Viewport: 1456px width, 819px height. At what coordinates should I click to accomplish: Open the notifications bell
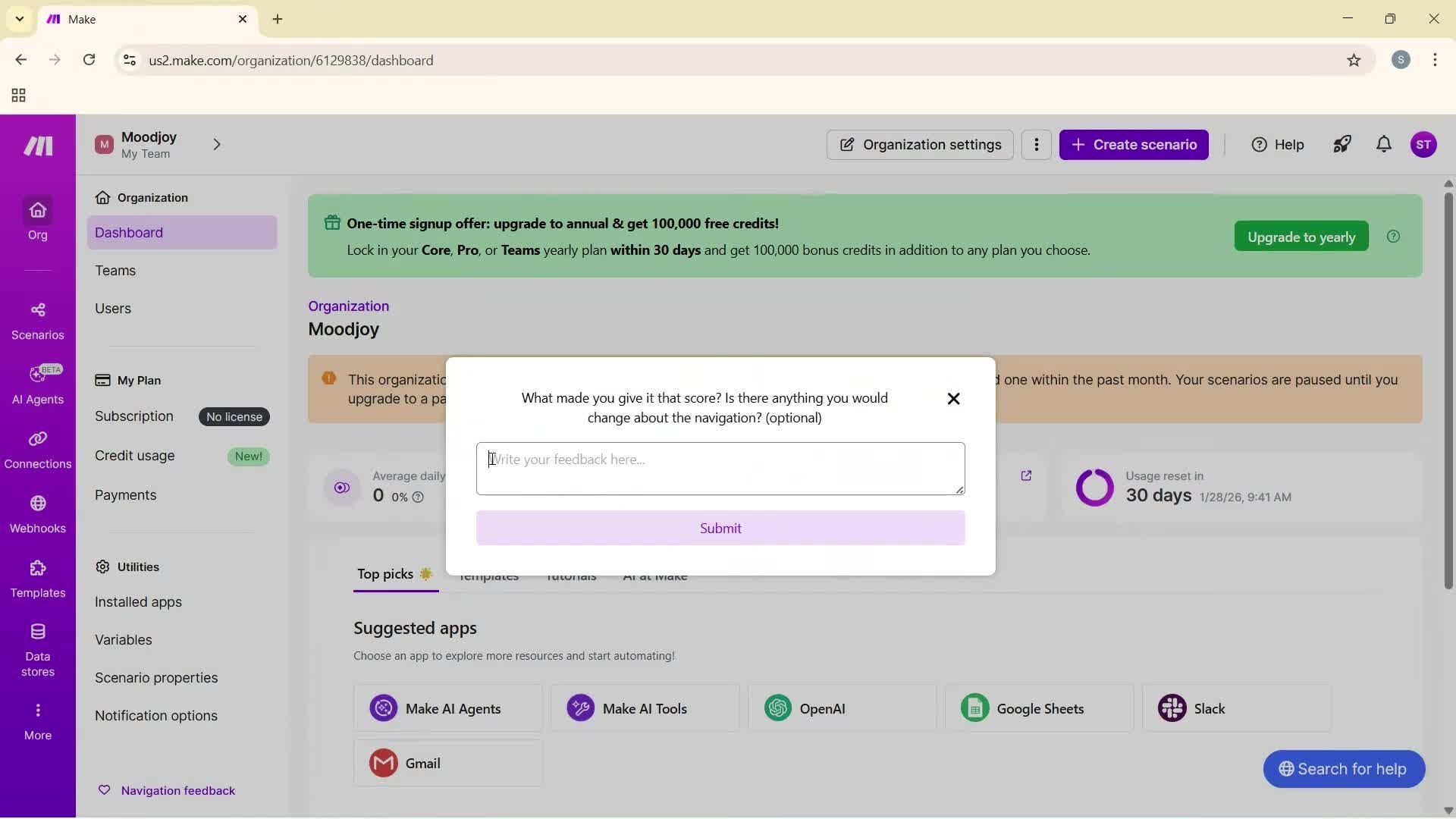click(x=1383, y=144)
